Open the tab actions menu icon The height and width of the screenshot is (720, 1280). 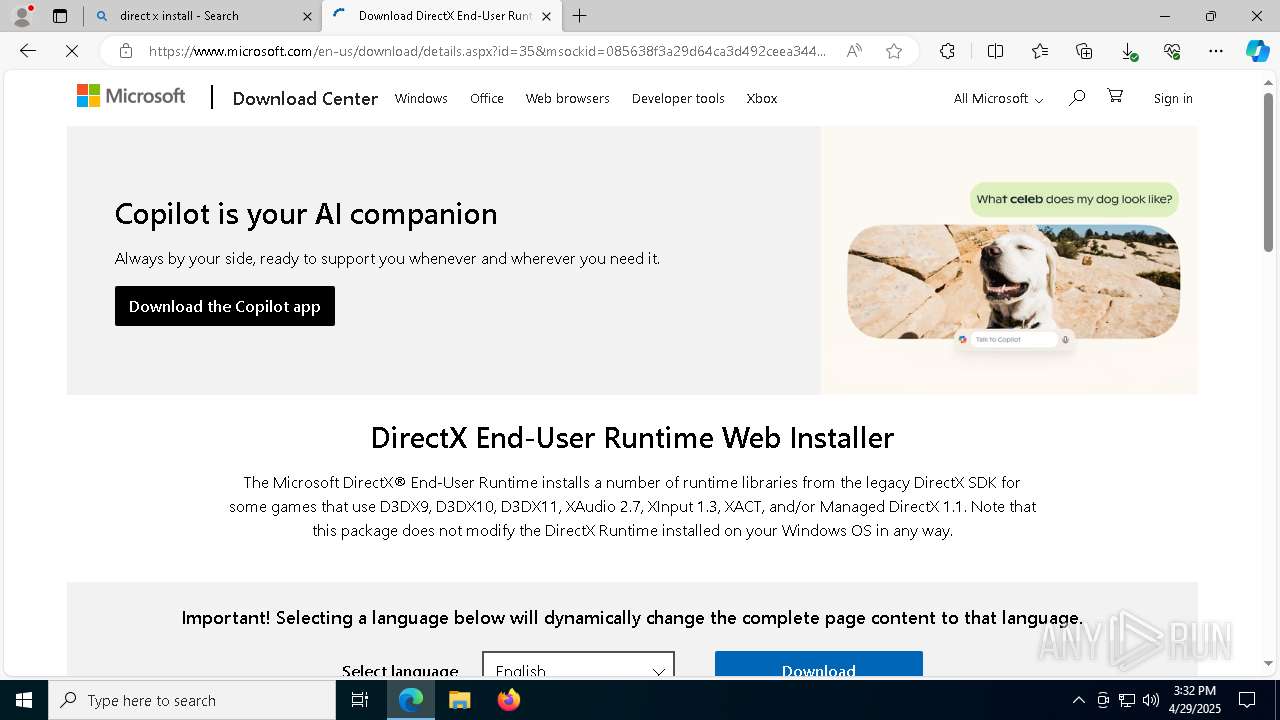[x=60, y=16]
